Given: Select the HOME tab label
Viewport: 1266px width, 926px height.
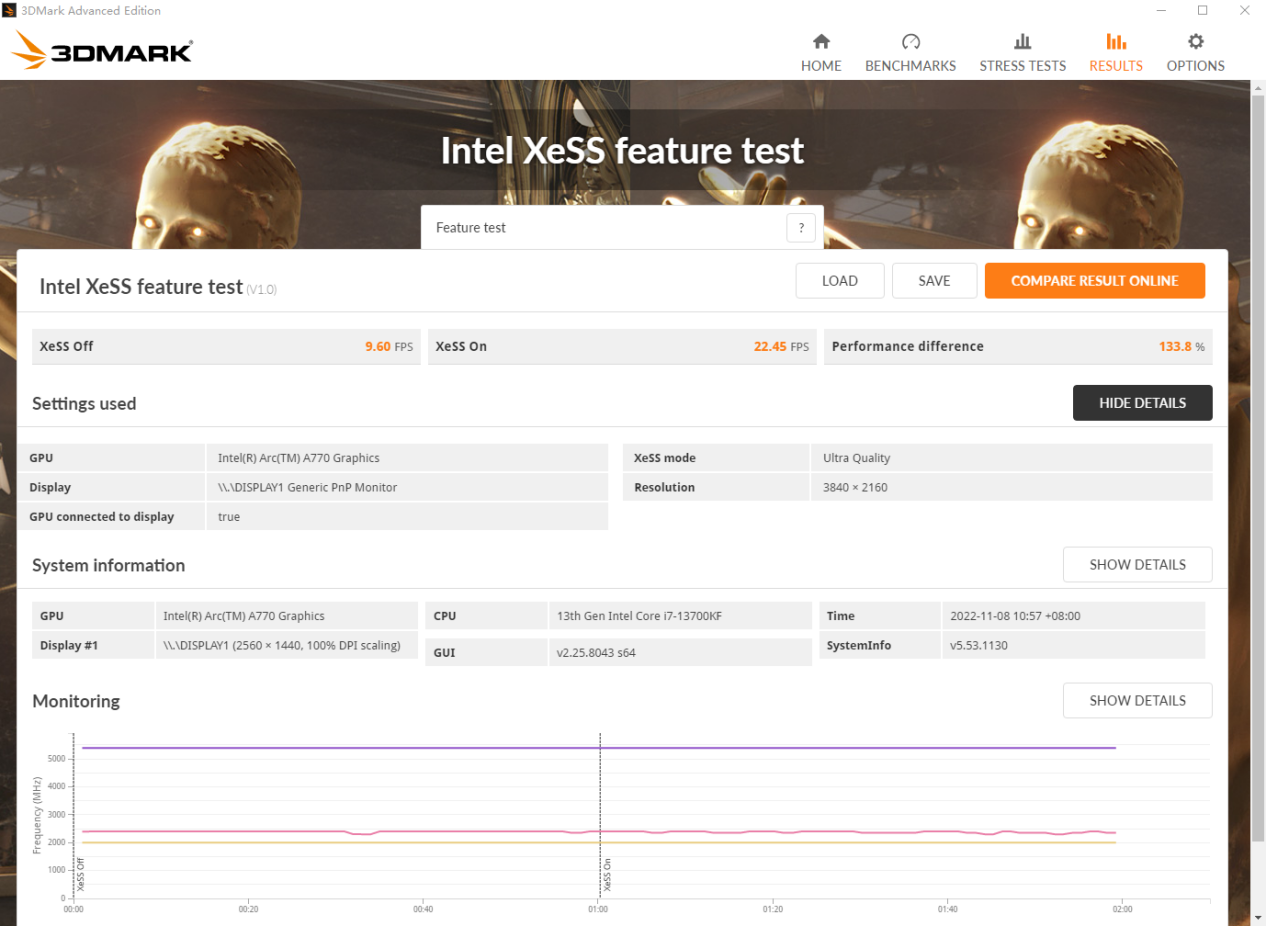Looking at the screenshot, I should (821, 66).
